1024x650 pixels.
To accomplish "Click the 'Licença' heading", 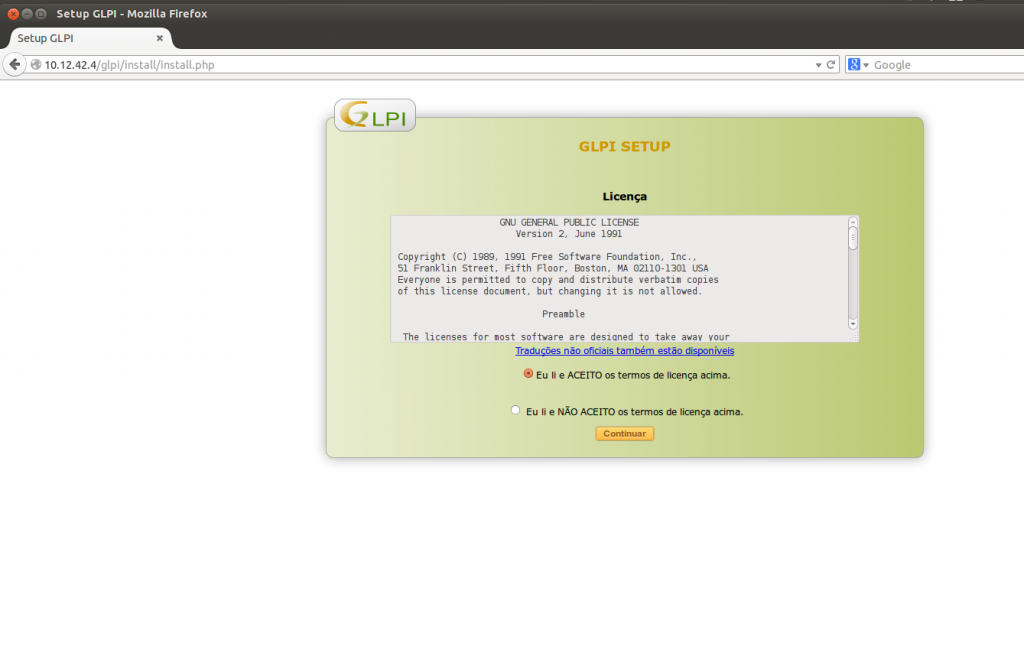I will 624,197.
